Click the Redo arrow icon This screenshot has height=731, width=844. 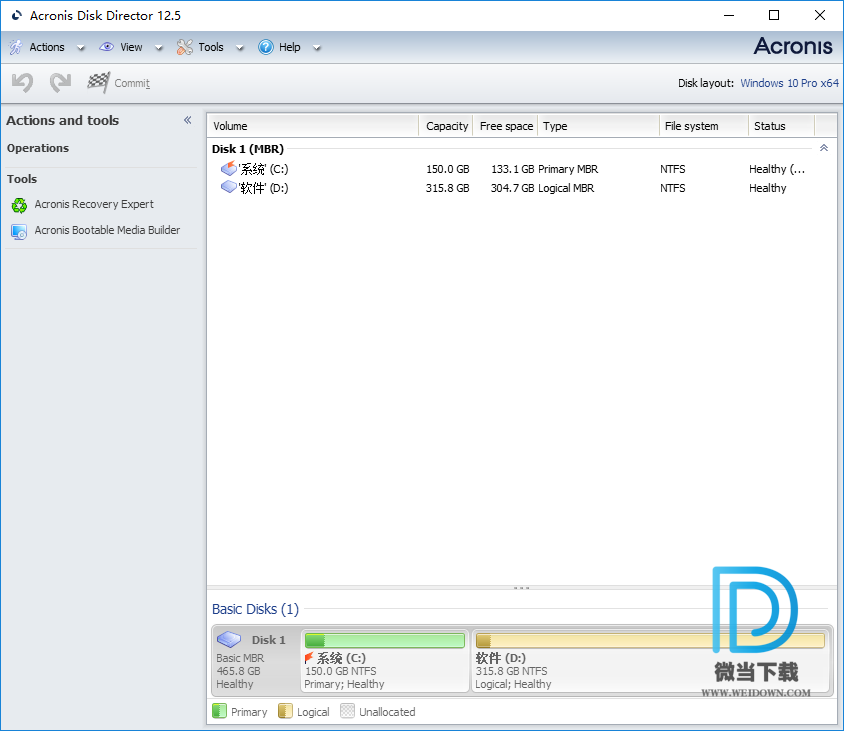pyautogui.click(x=60, y=83)
